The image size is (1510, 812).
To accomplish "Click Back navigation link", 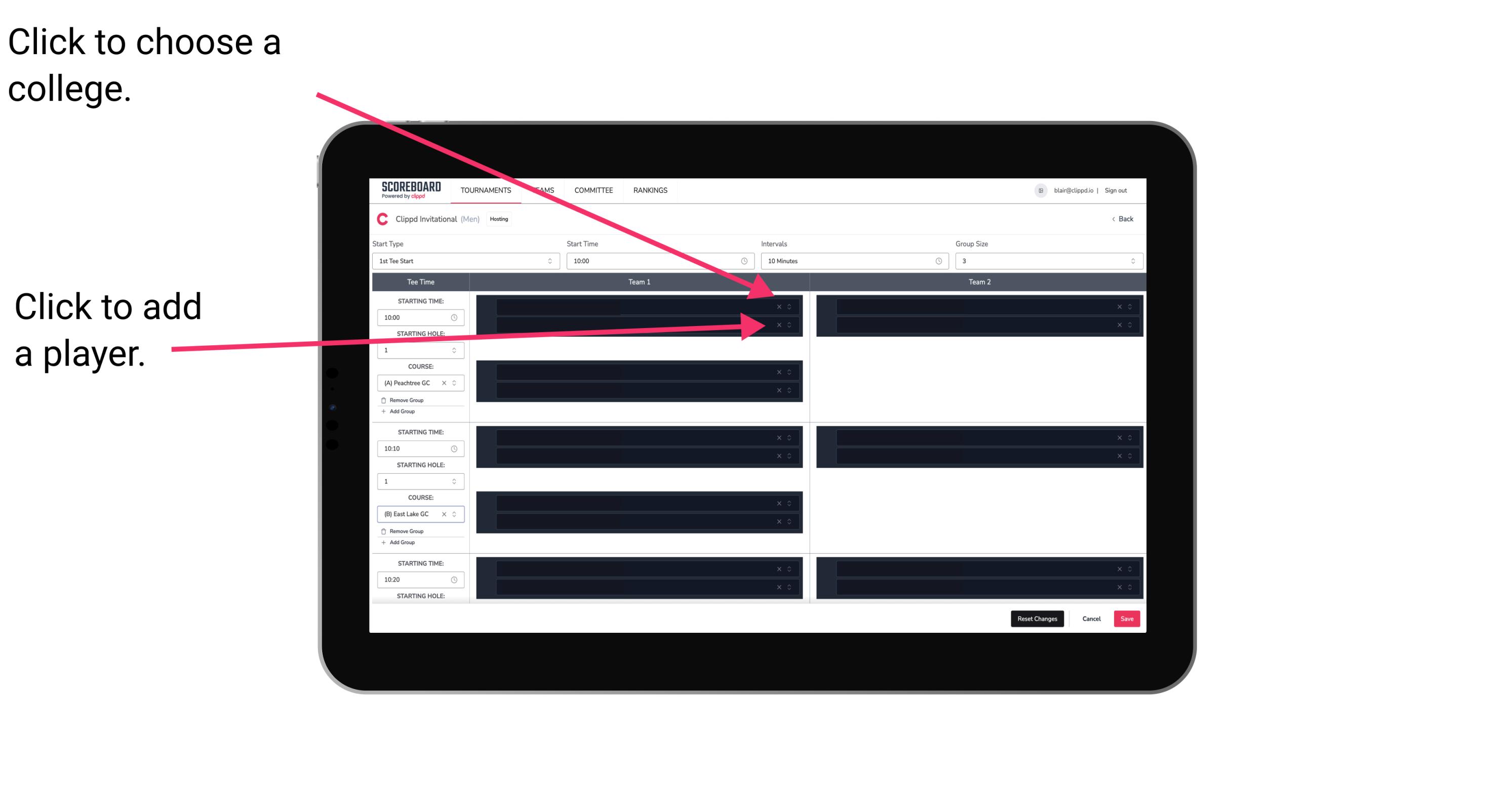I will click(1122, 218).
